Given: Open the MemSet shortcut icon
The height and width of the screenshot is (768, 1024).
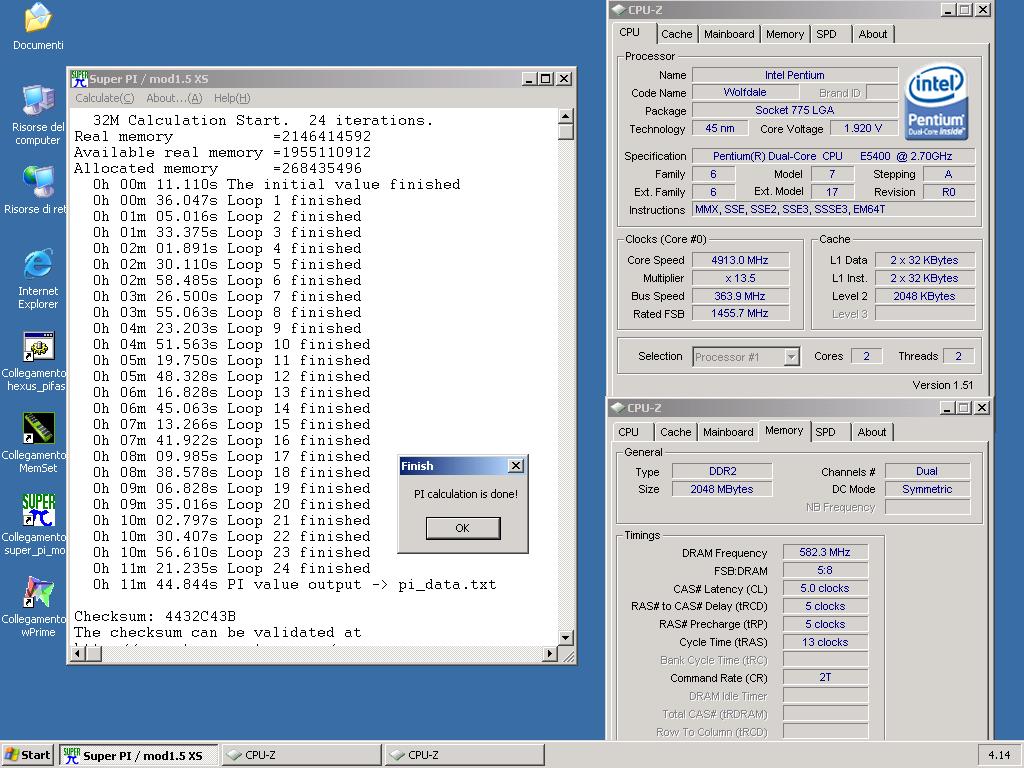Looking at the screenshot, I should (39, 428).
